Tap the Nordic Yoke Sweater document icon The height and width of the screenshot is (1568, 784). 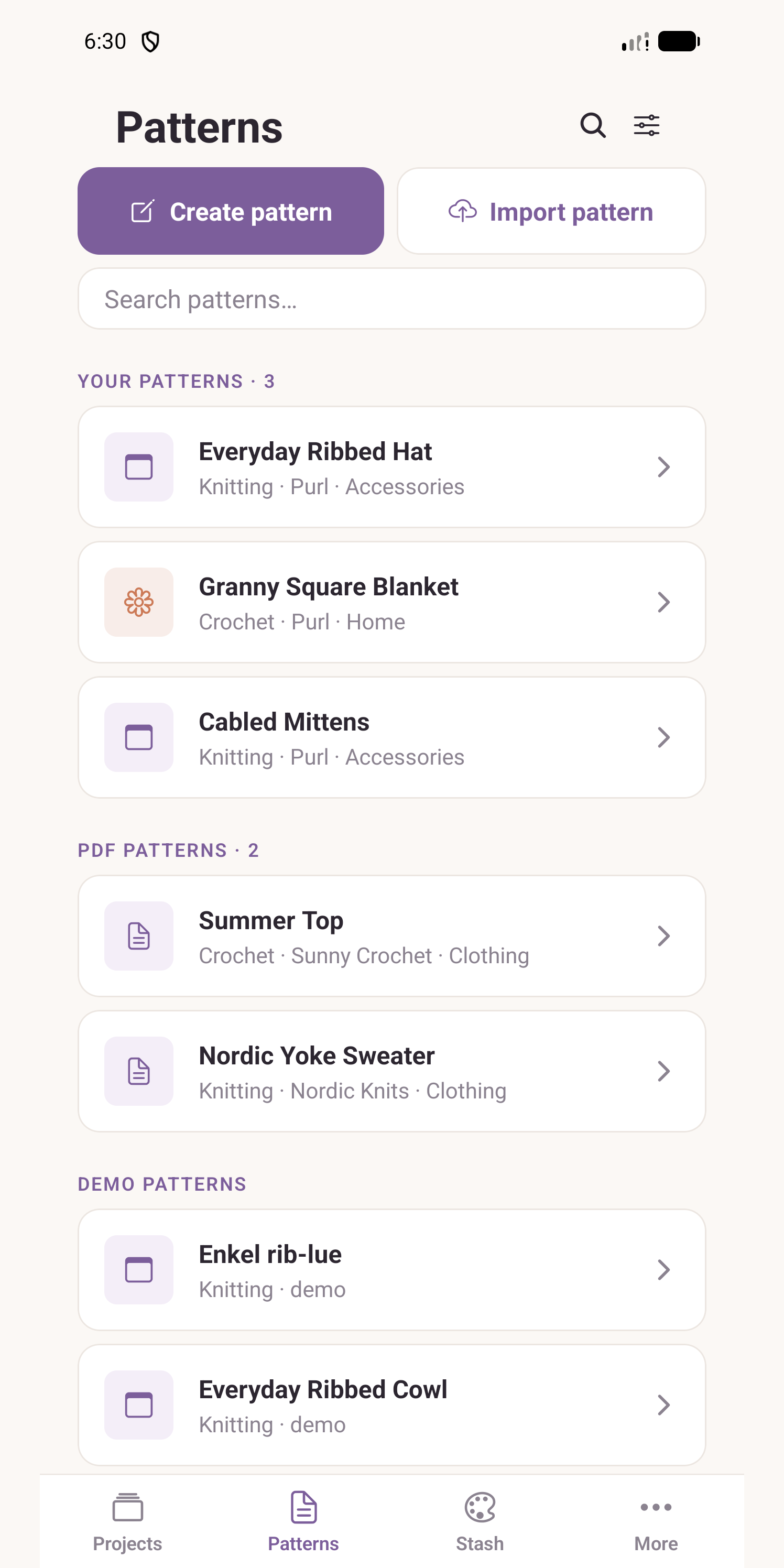tap(139, 1071)
